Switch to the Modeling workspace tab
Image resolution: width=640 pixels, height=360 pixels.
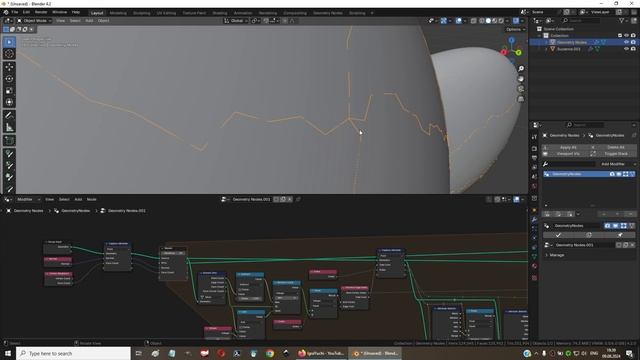(x=118, y=13)
